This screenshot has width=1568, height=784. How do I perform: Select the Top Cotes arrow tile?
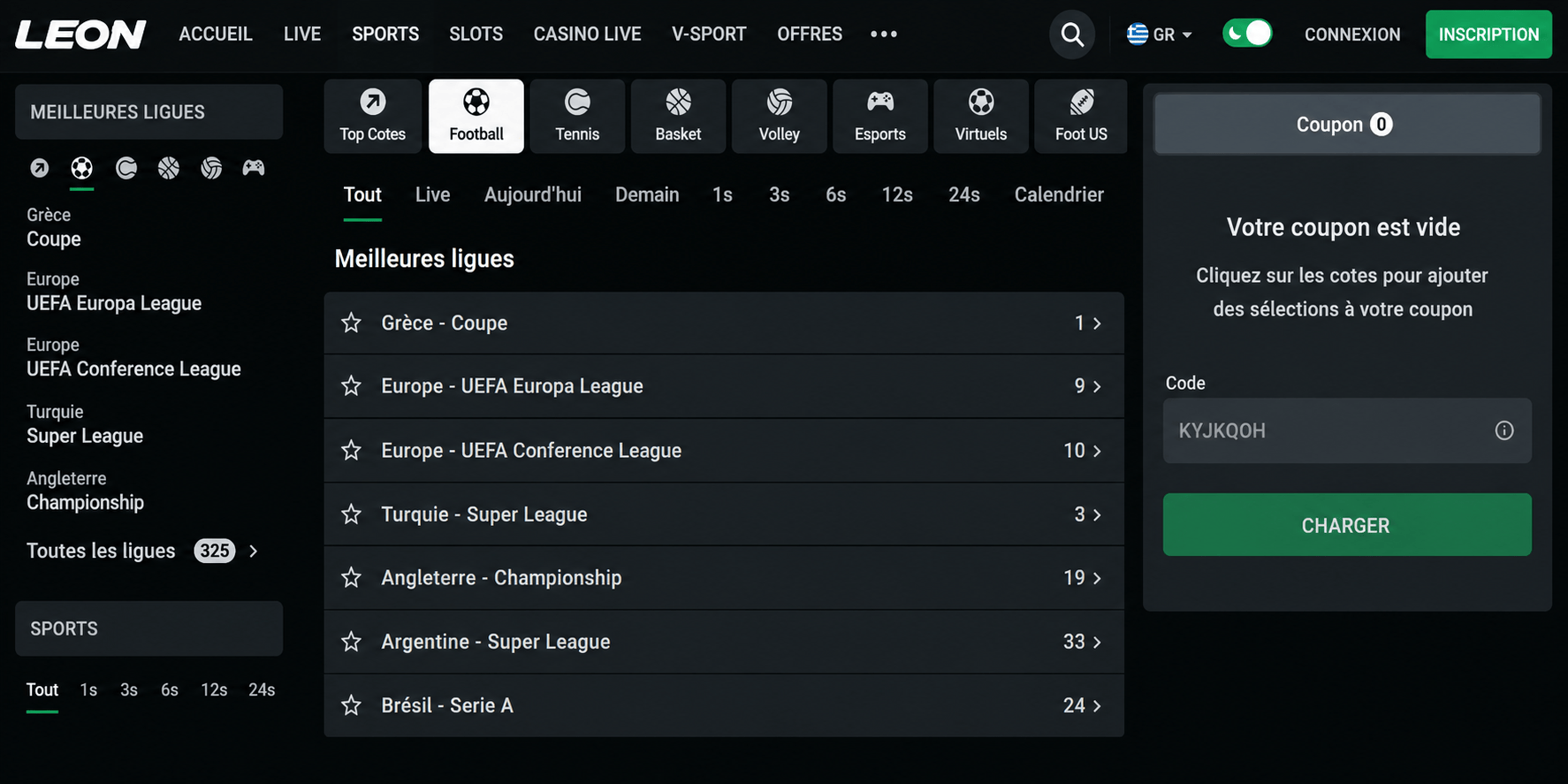[373, 116]
